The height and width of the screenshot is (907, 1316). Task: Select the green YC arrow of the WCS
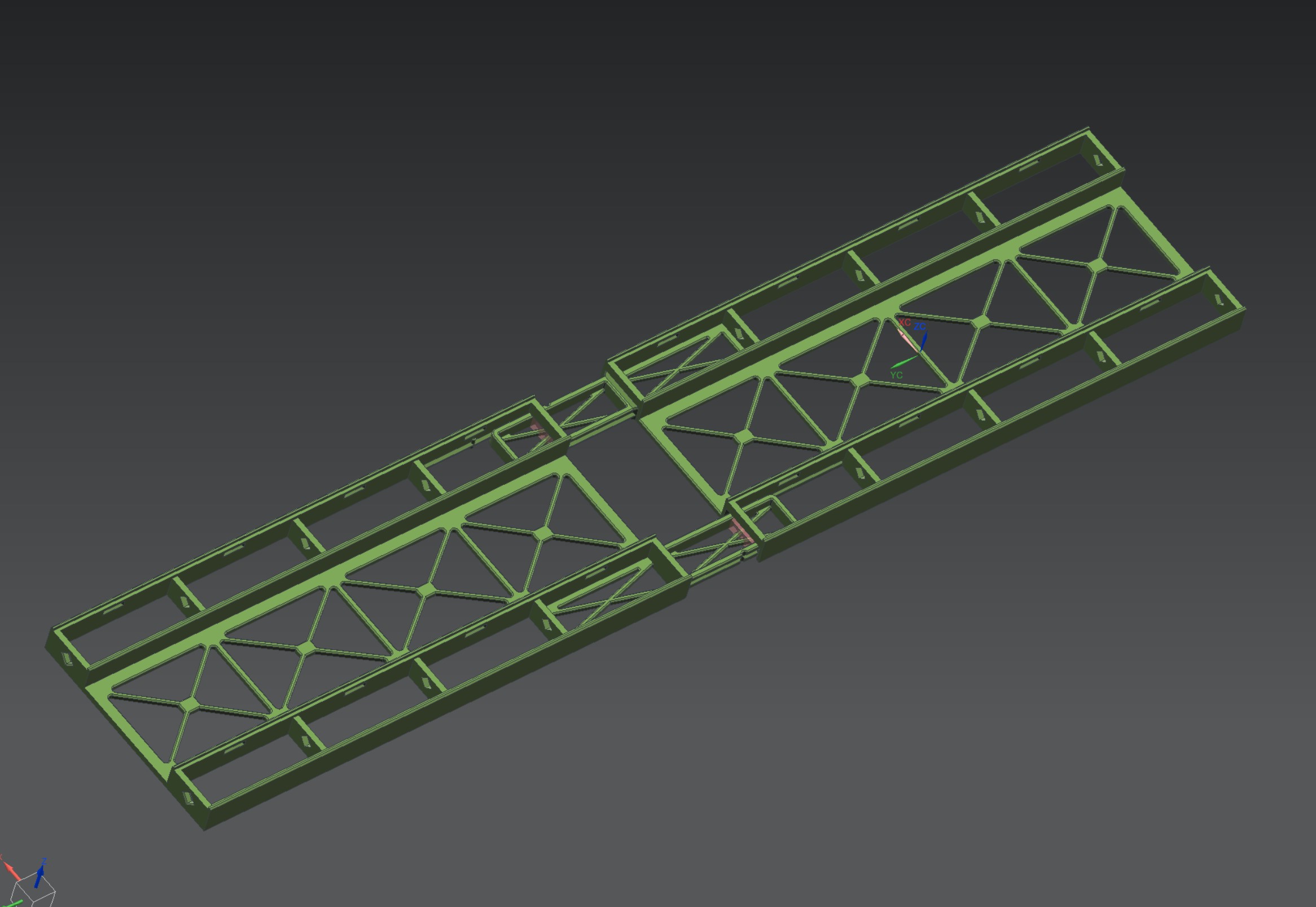(x=903, y=362)
